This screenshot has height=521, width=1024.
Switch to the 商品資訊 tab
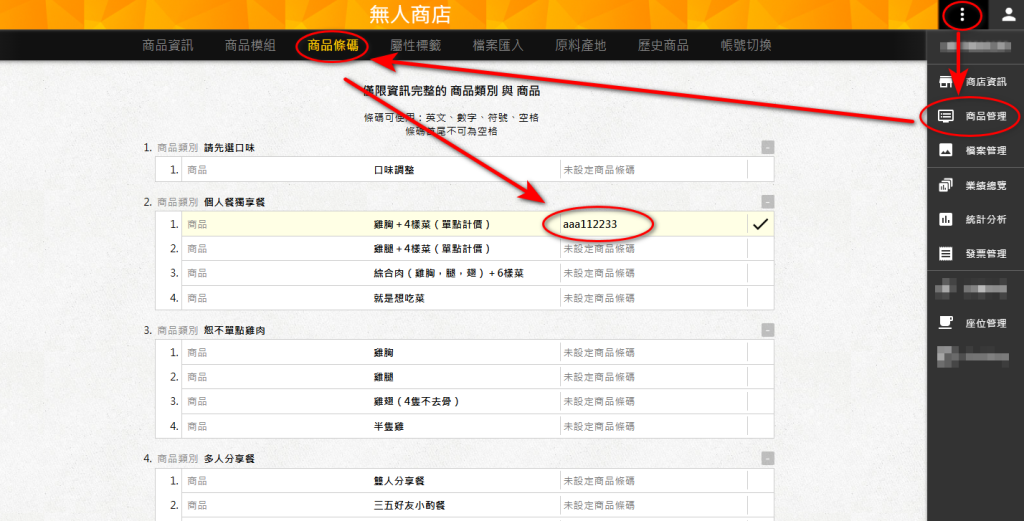point(168,45)
